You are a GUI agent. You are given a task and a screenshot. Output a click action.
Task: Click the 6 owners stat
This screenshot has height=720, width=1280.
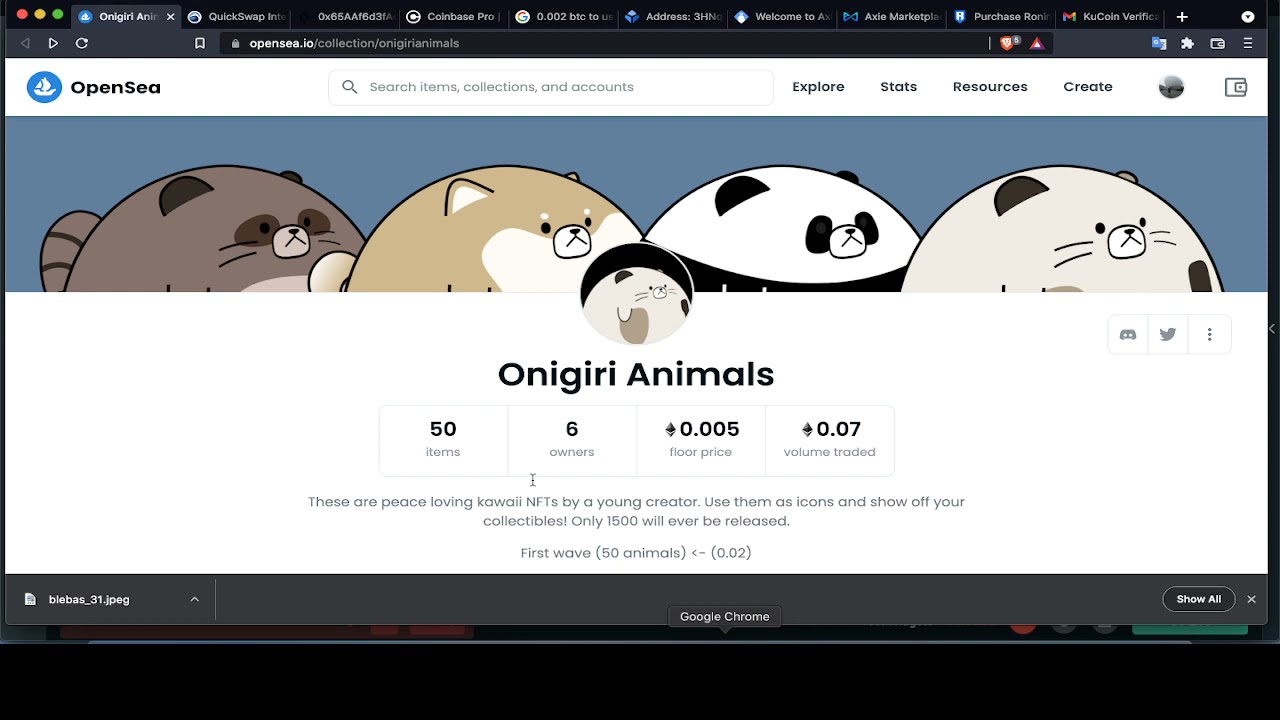point(572,440)
